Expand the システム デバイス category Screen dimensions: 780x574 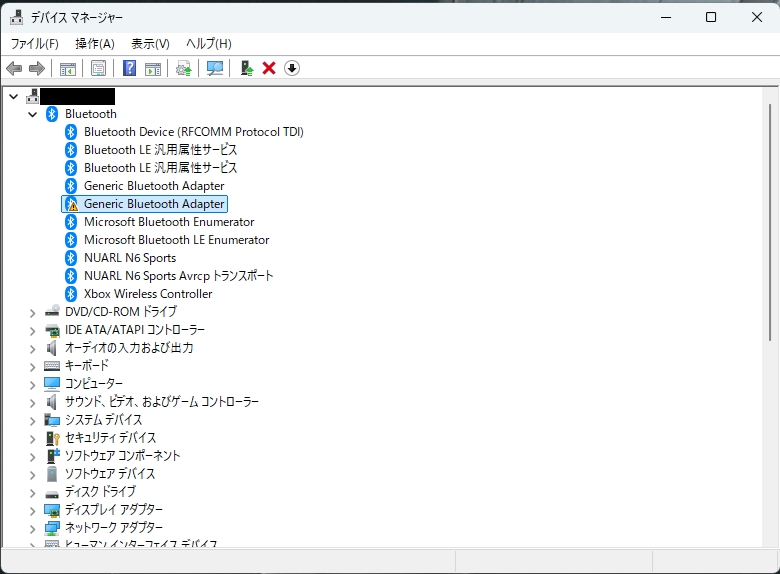[x=32, y=421]
